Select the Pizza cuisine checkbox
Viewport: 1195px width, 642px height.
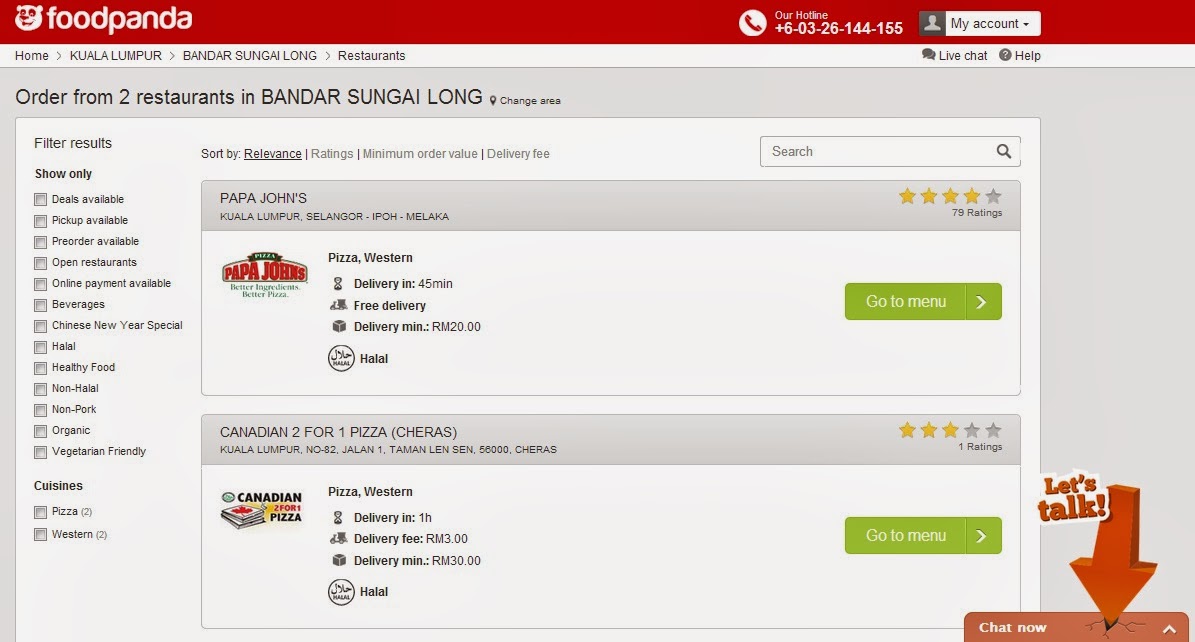click(x=40, y=512)
